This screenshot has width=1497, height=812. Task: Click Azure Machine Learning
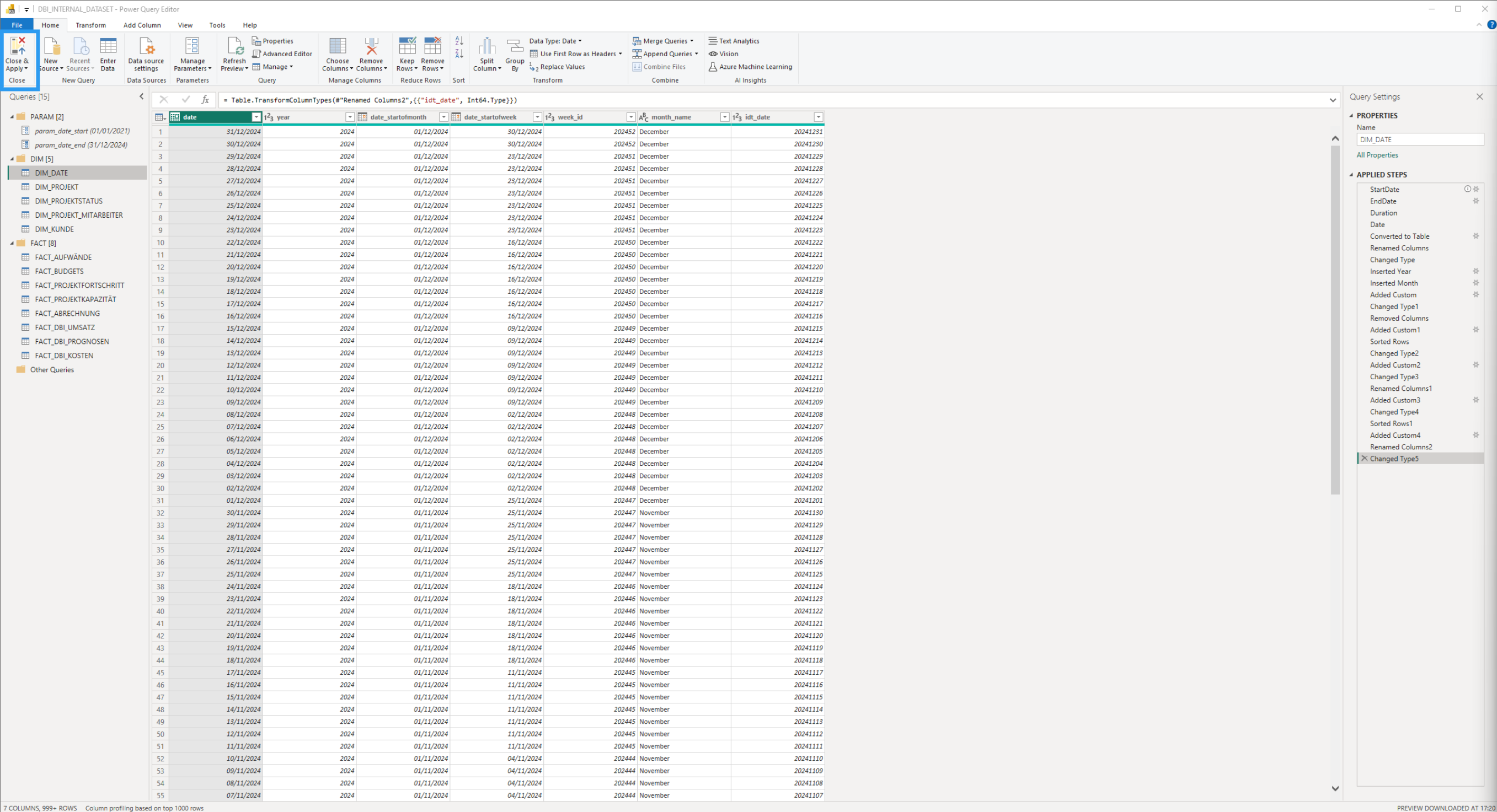pyautogui.click(x=750, y=67)
